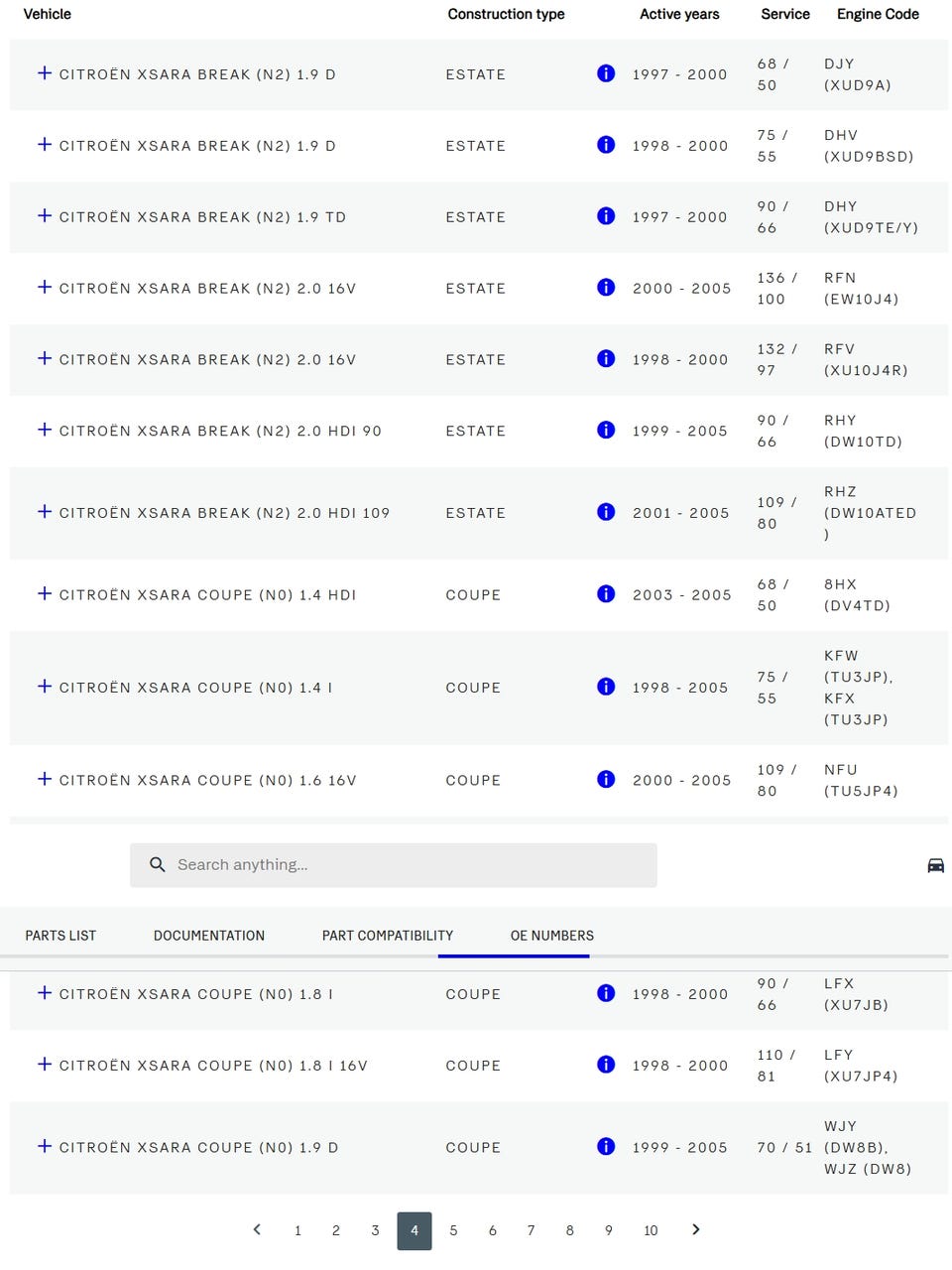Click the Construction type column header

(506, 14)
